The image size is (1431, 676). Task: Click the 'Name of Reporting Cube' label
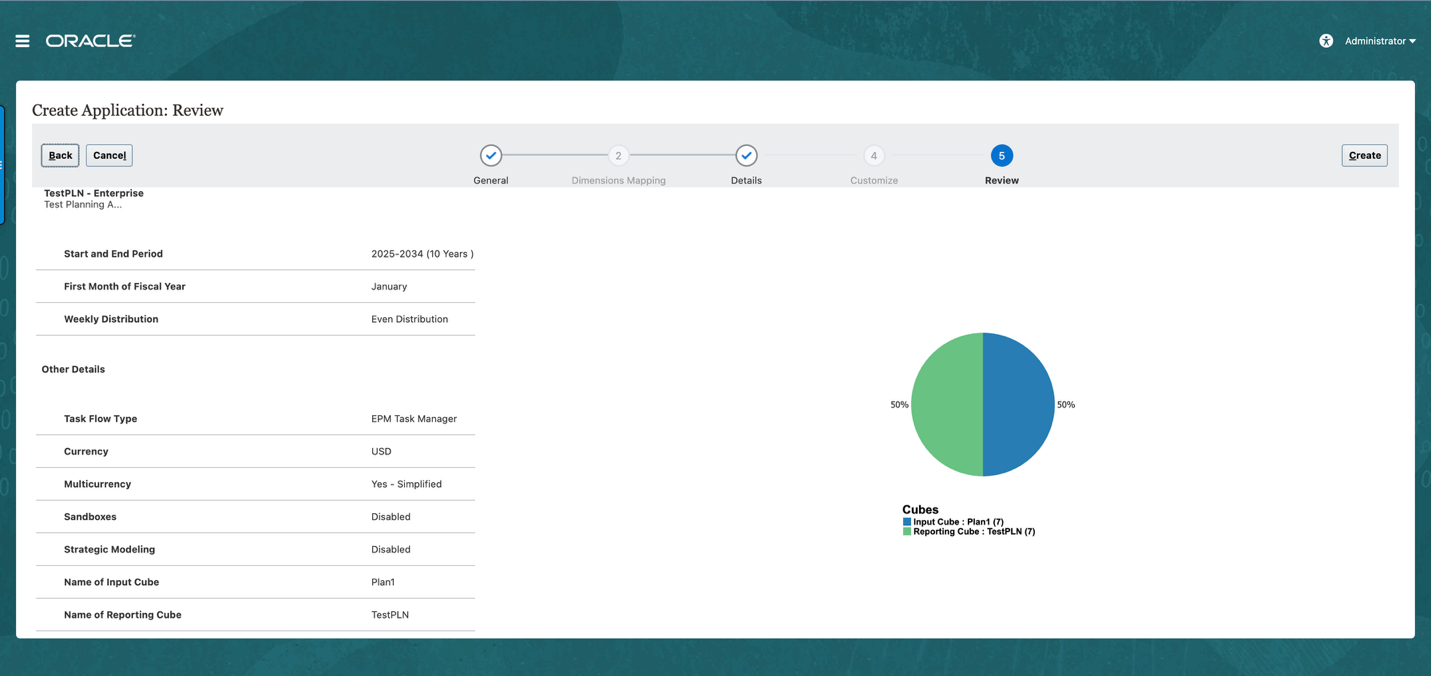pos(123,615)
